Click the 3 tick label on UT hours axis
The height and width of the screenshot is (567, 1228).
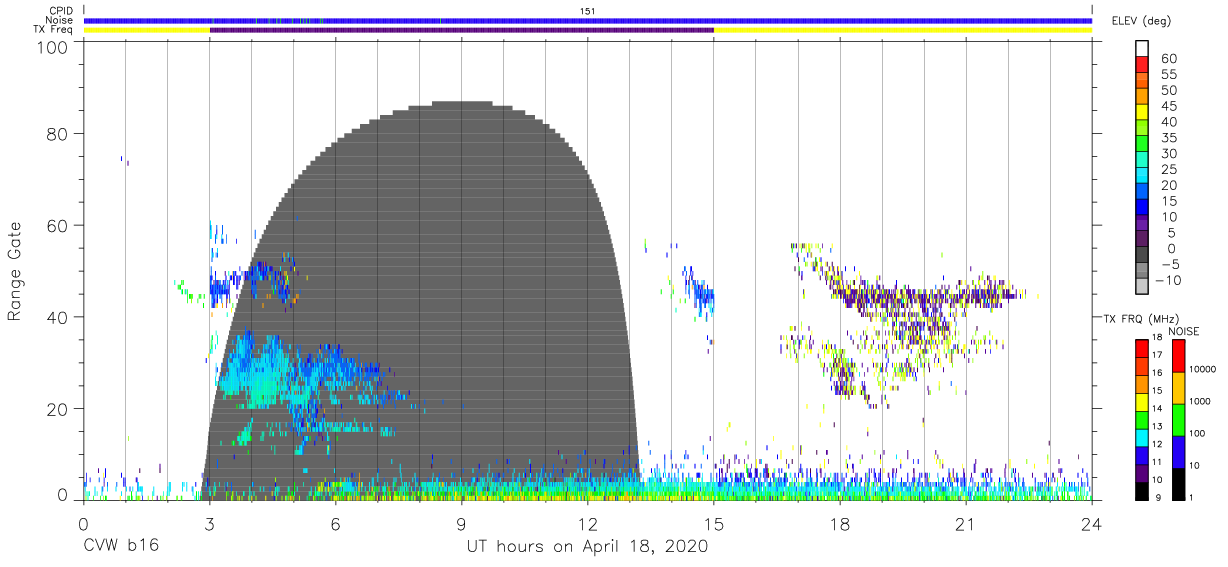point(209,525)
